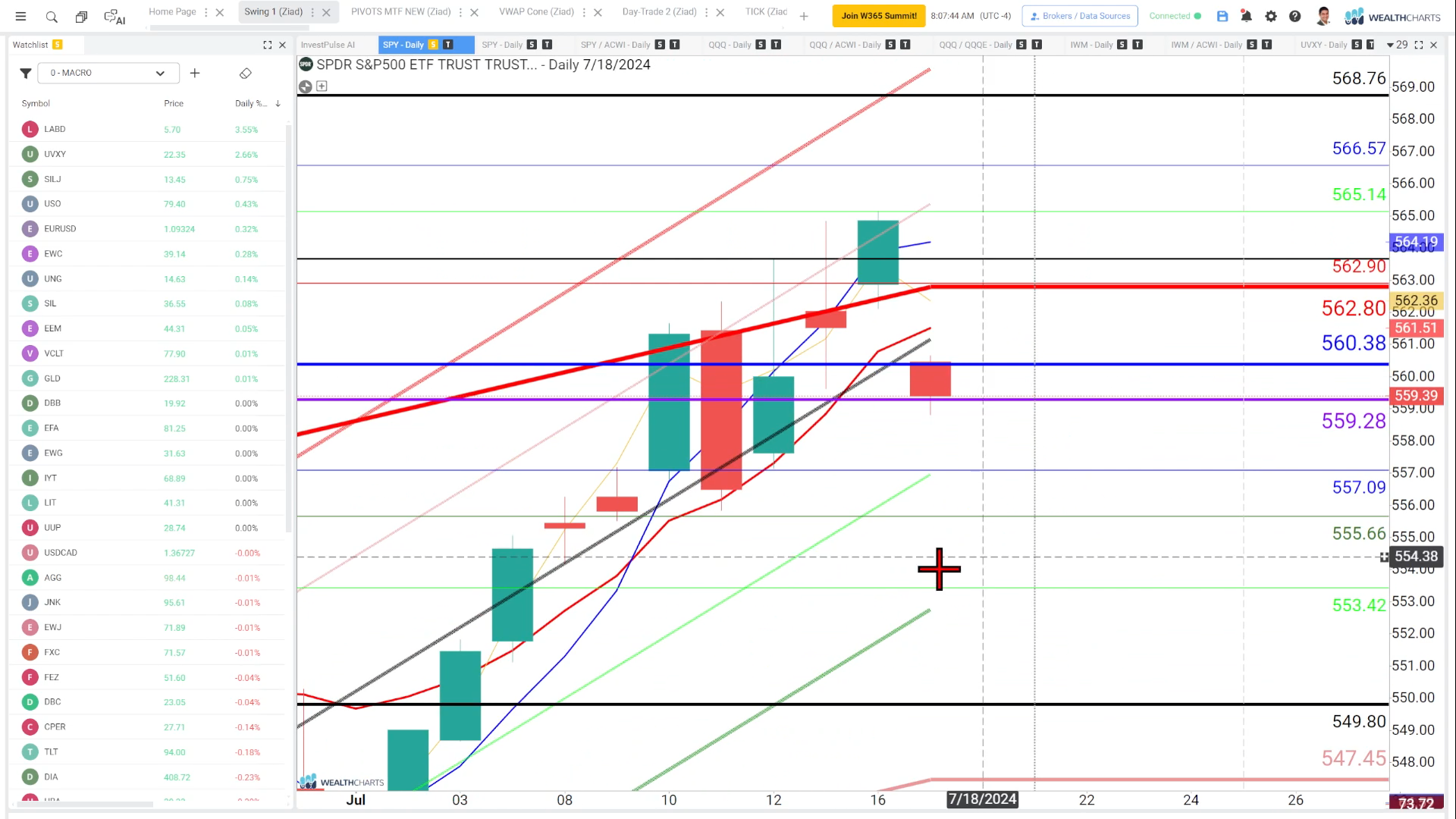Image resolution: width=1456 pixels, height=819 pixels.
Task: Close the Watchlist panel
Action: 282,45
